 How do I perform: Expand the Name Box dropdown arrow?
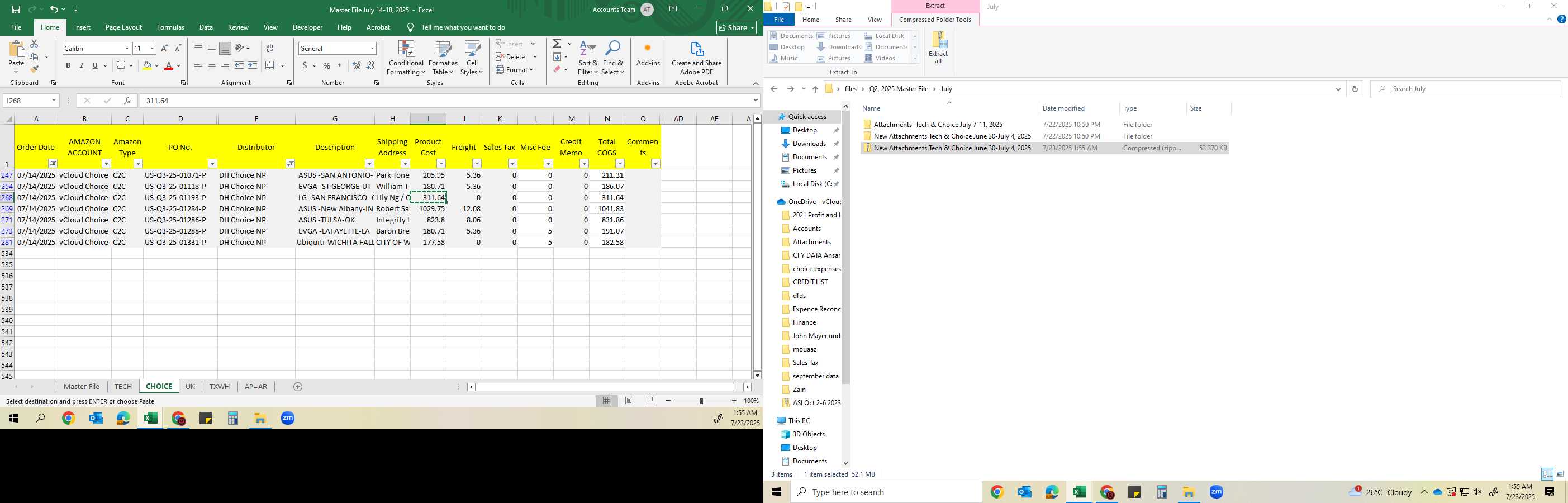click(54, 101)
